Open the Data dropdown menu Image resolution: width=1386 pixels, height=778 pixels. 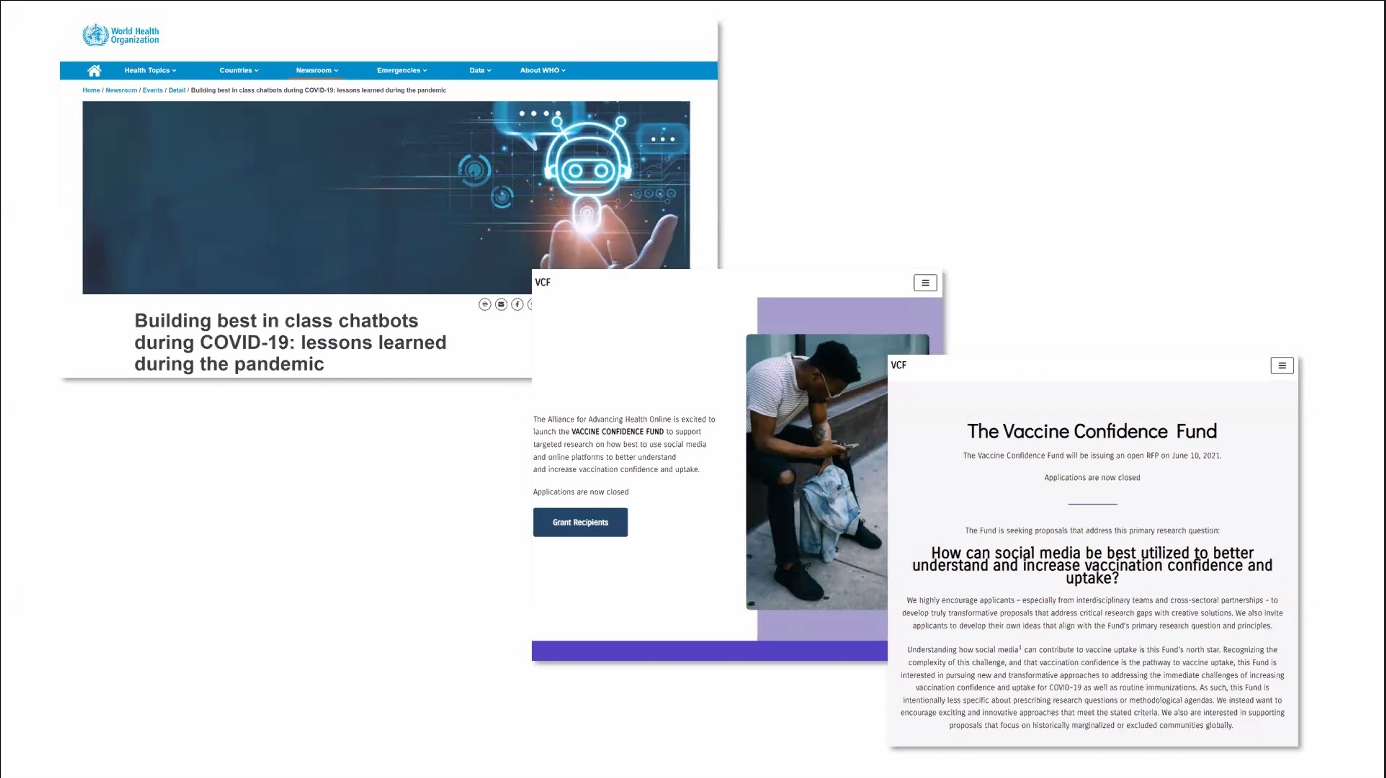480,71
